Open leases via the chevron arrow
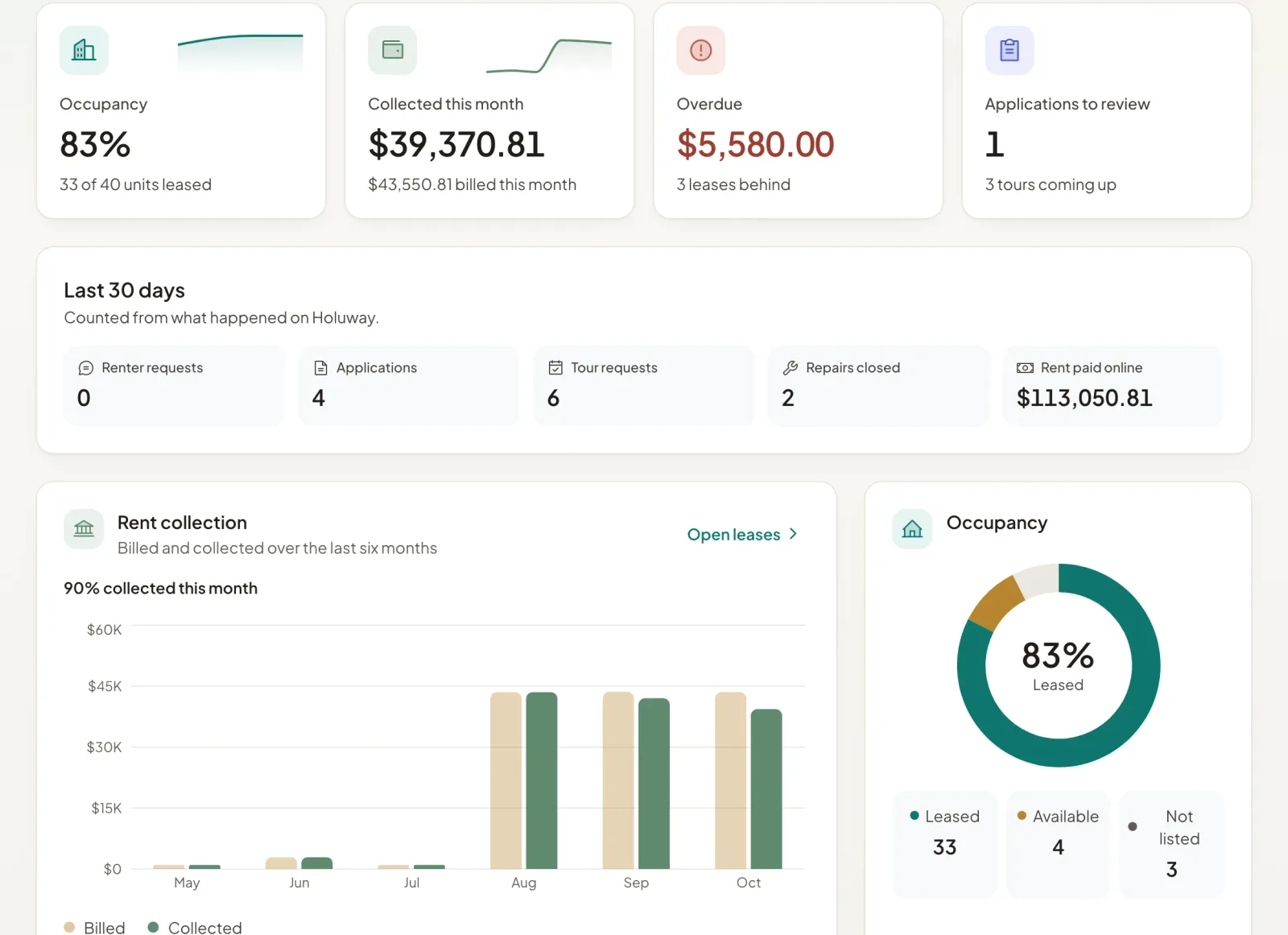1288x935 pixels. (x=793, y=534)
